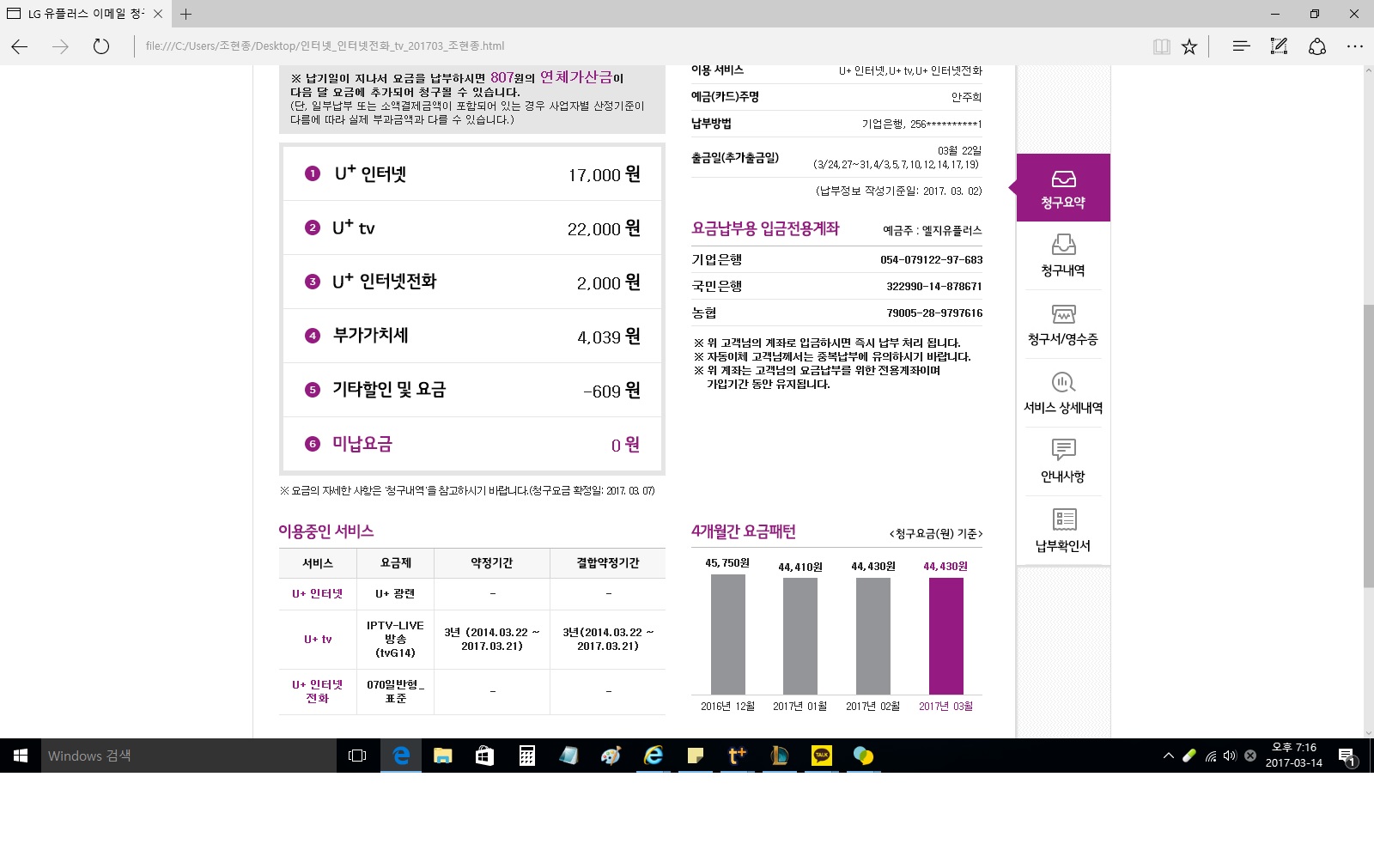Click the 2017년 03월 purple chart bar
Image resolution: width=1374 pixels, height=868 pixels.
point(945,635)
